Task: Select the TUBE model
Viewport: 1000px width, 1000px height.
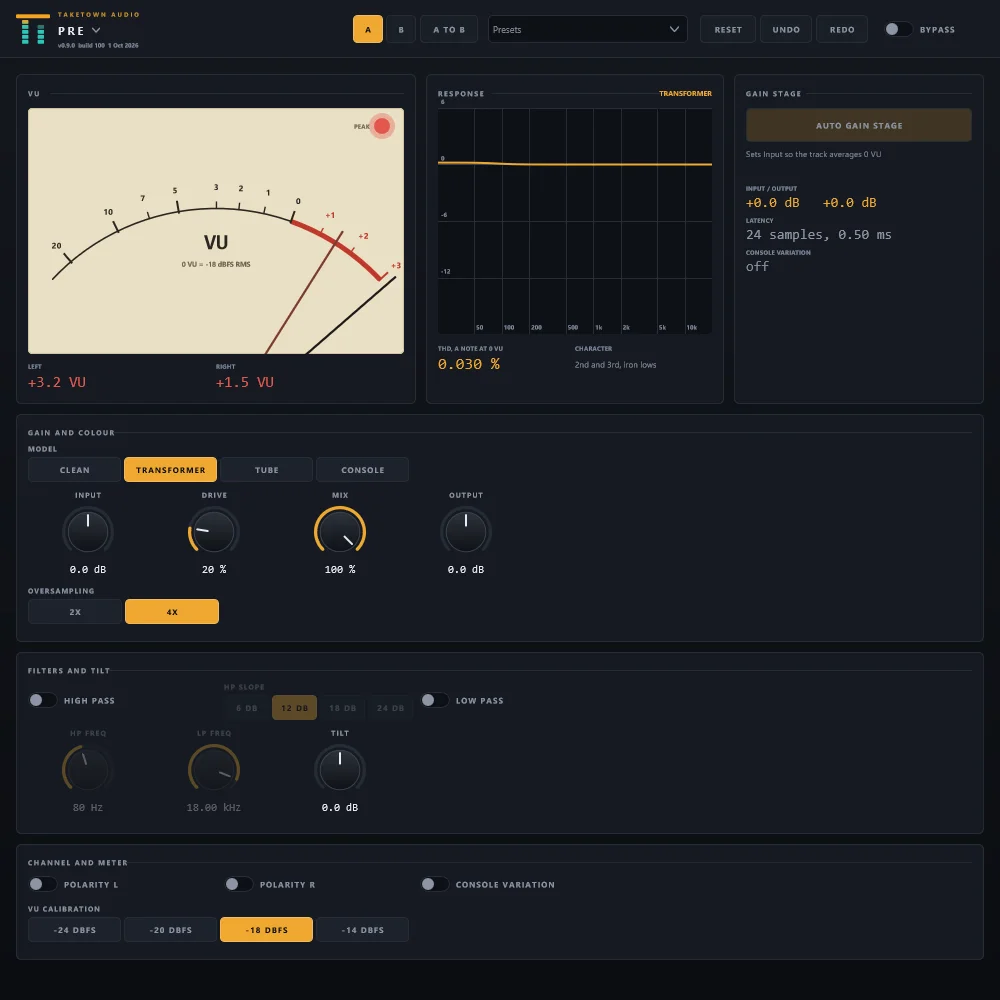Action: 267,470
